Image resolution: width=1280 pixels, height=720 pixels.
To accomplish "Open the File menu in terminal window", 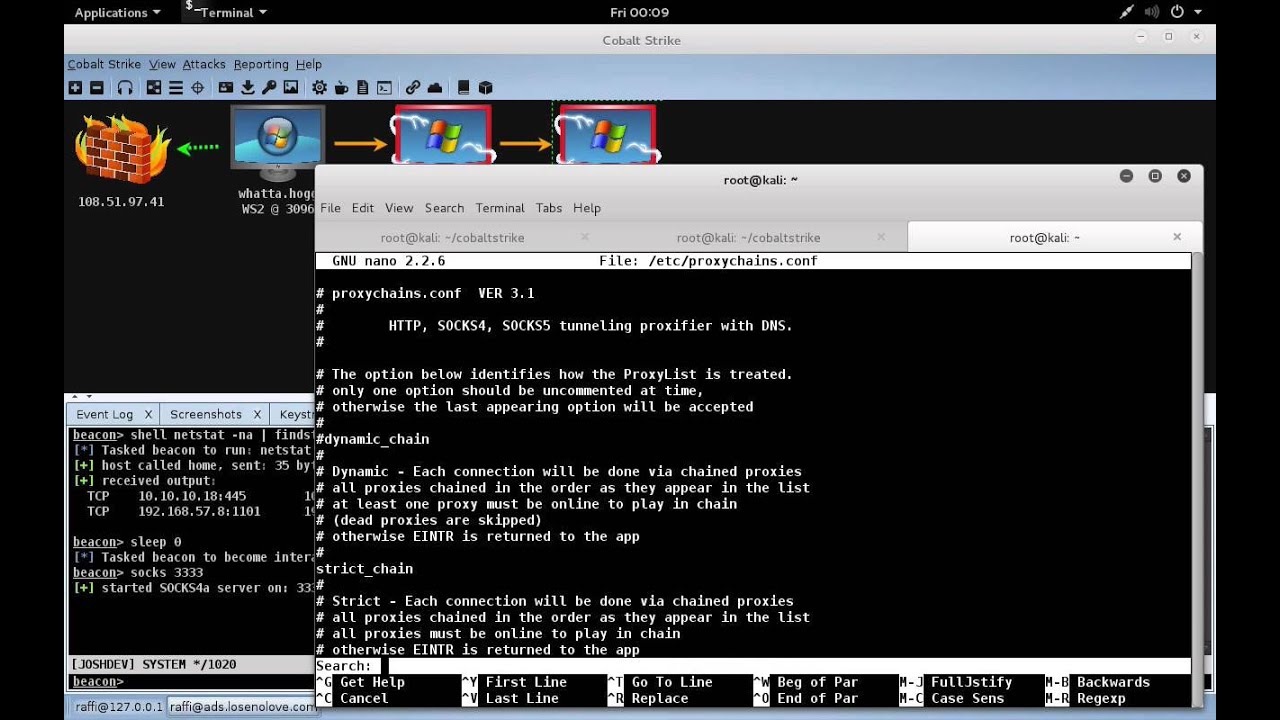I will (330, 208).
